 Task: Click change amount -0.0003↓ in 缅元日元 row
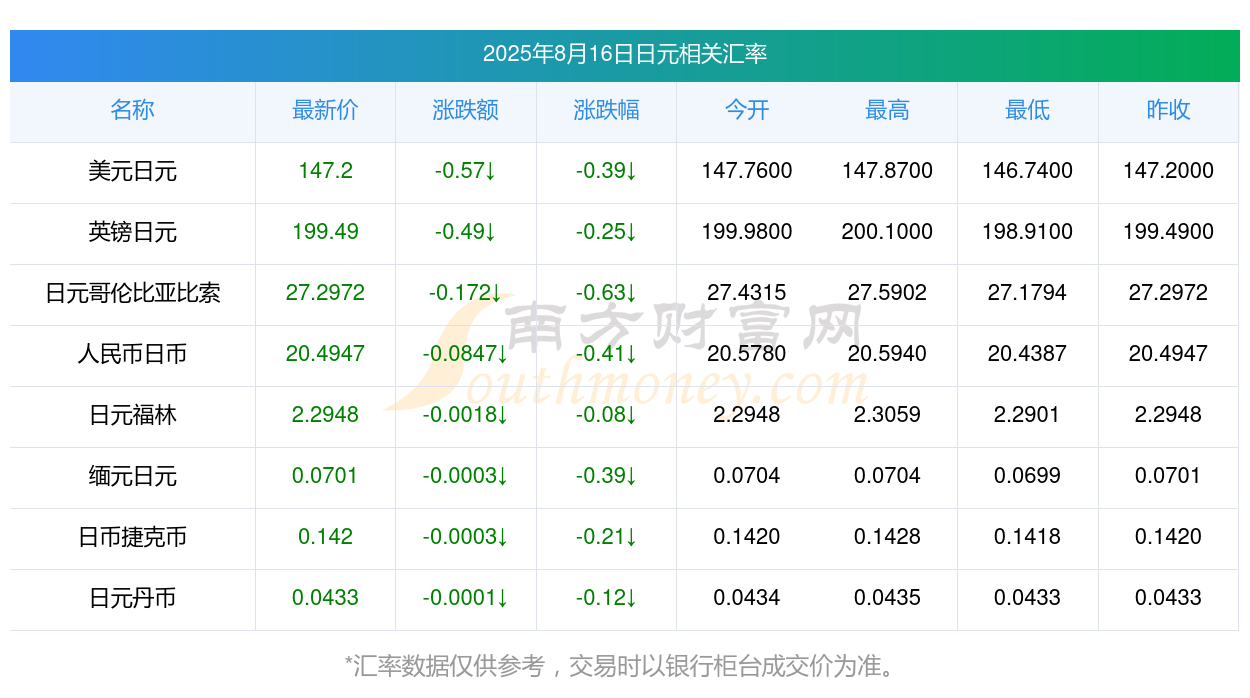(x=466, y=476)
